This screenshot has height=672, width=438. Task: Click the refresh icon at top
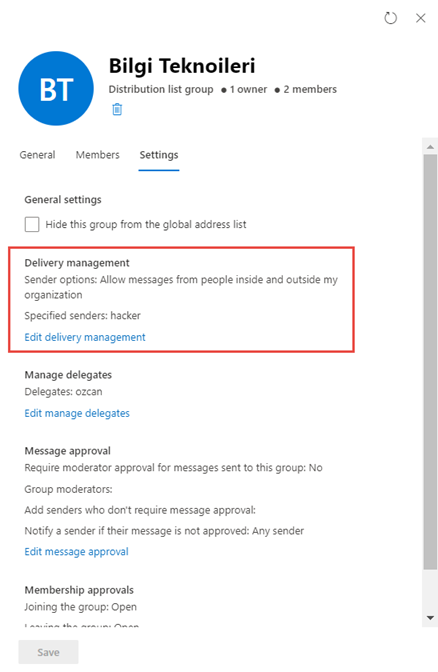(x=390, y=18)
